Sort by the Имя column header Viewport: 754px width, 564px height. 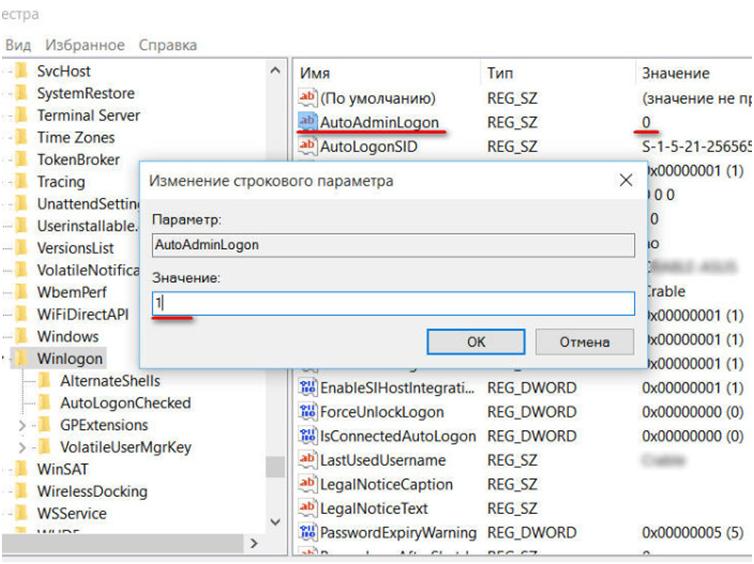tap(315, 73)
